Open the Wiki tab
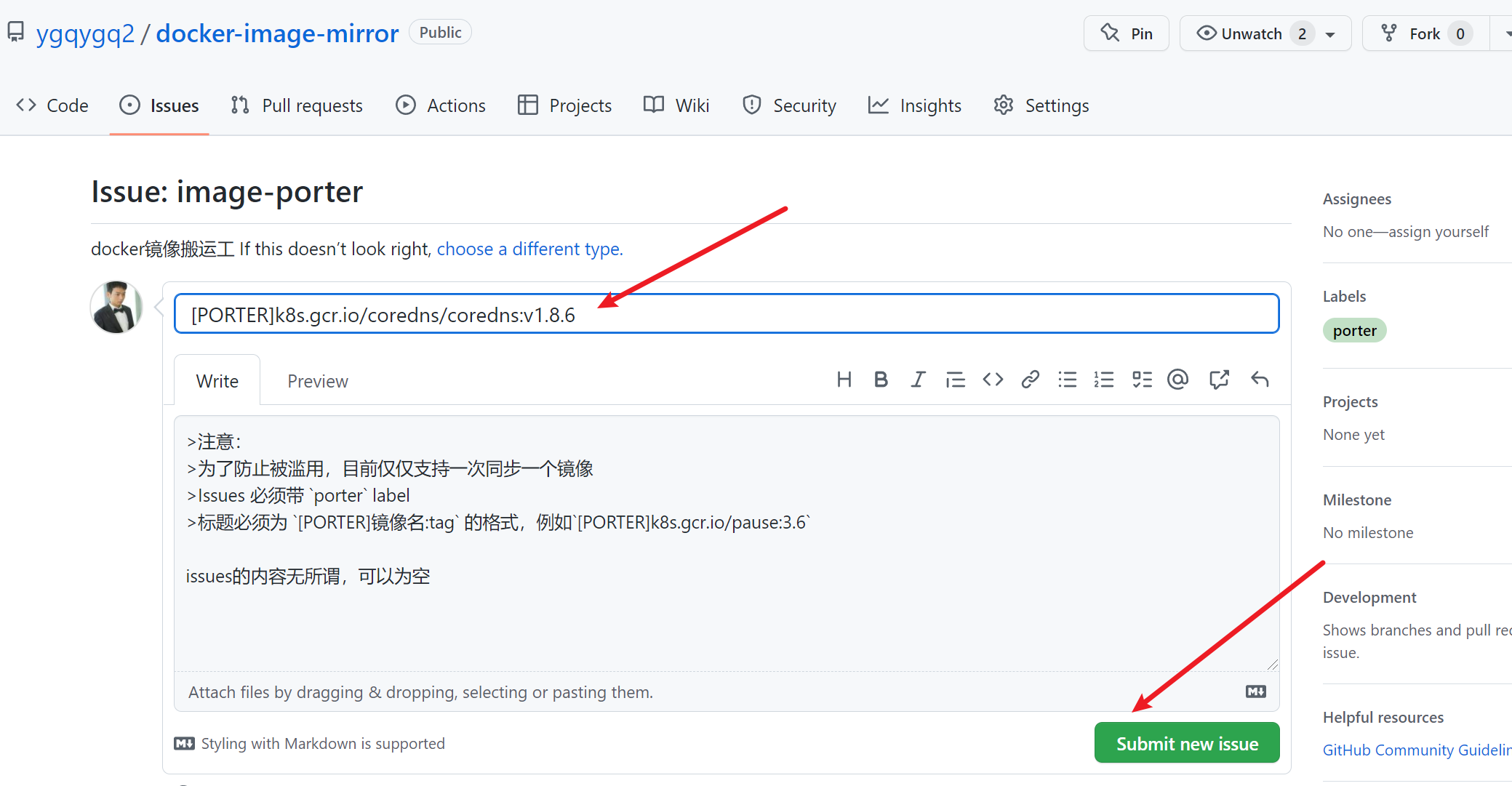 676,105
